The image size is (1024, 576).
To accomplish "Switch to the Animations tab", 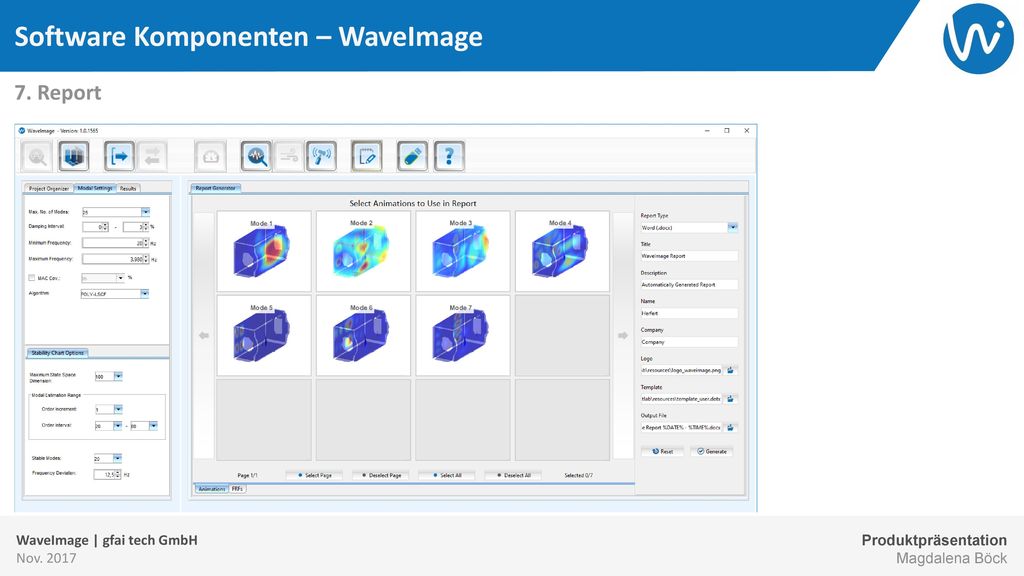I will tap(212, 488).
